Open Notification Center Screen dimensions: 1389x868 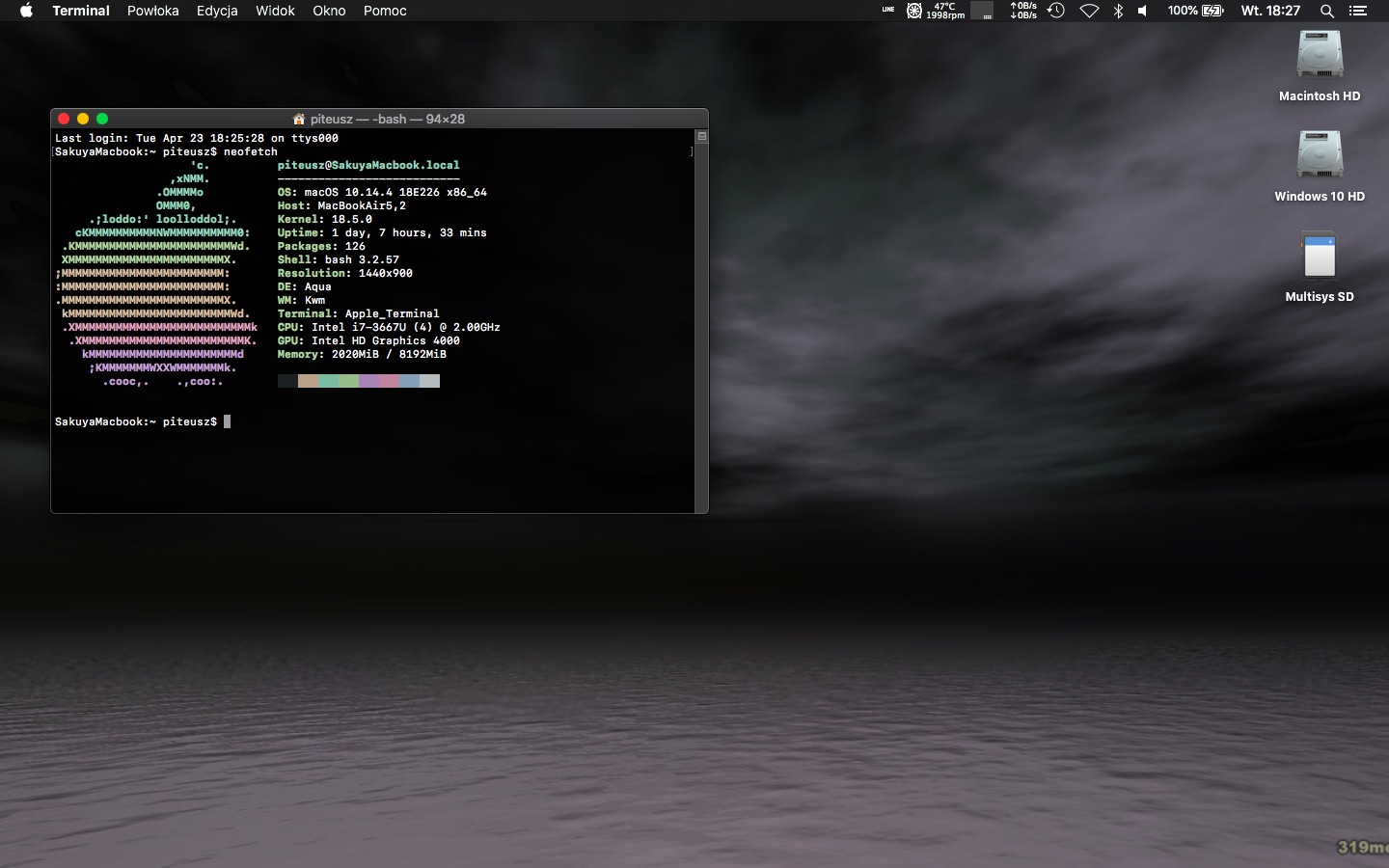tap(1358, 11)
